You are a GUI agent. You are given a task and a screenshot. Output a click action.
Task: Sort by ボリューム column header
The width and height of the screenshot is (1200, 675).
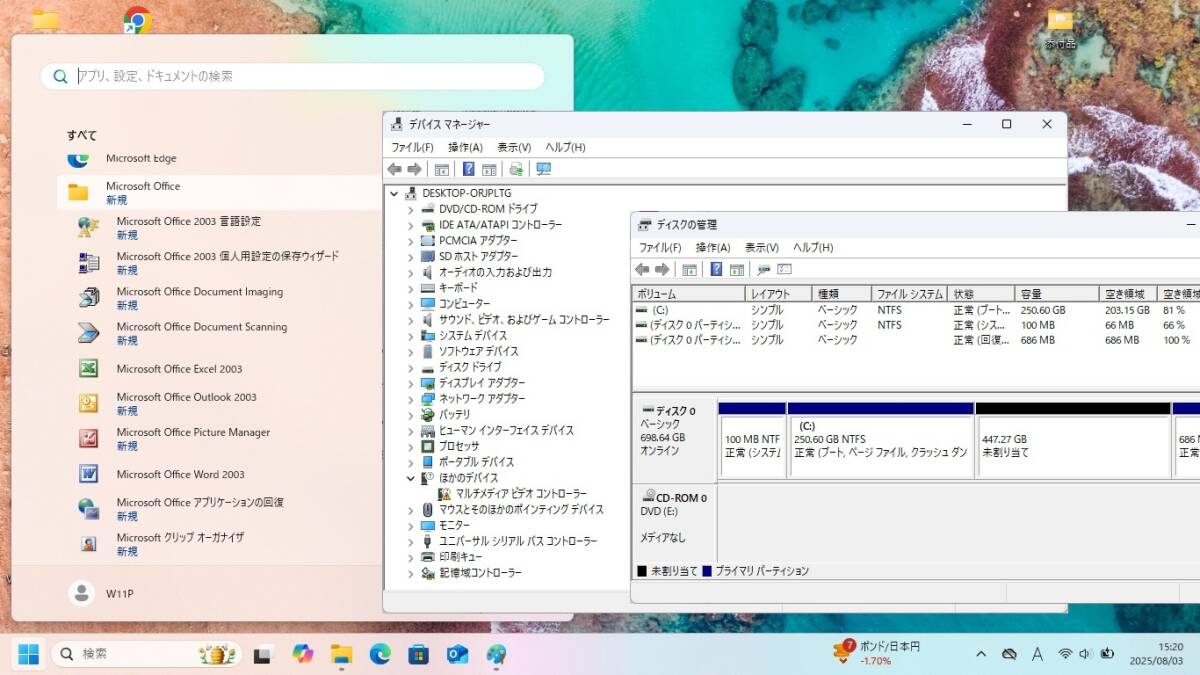click(689, 294)
